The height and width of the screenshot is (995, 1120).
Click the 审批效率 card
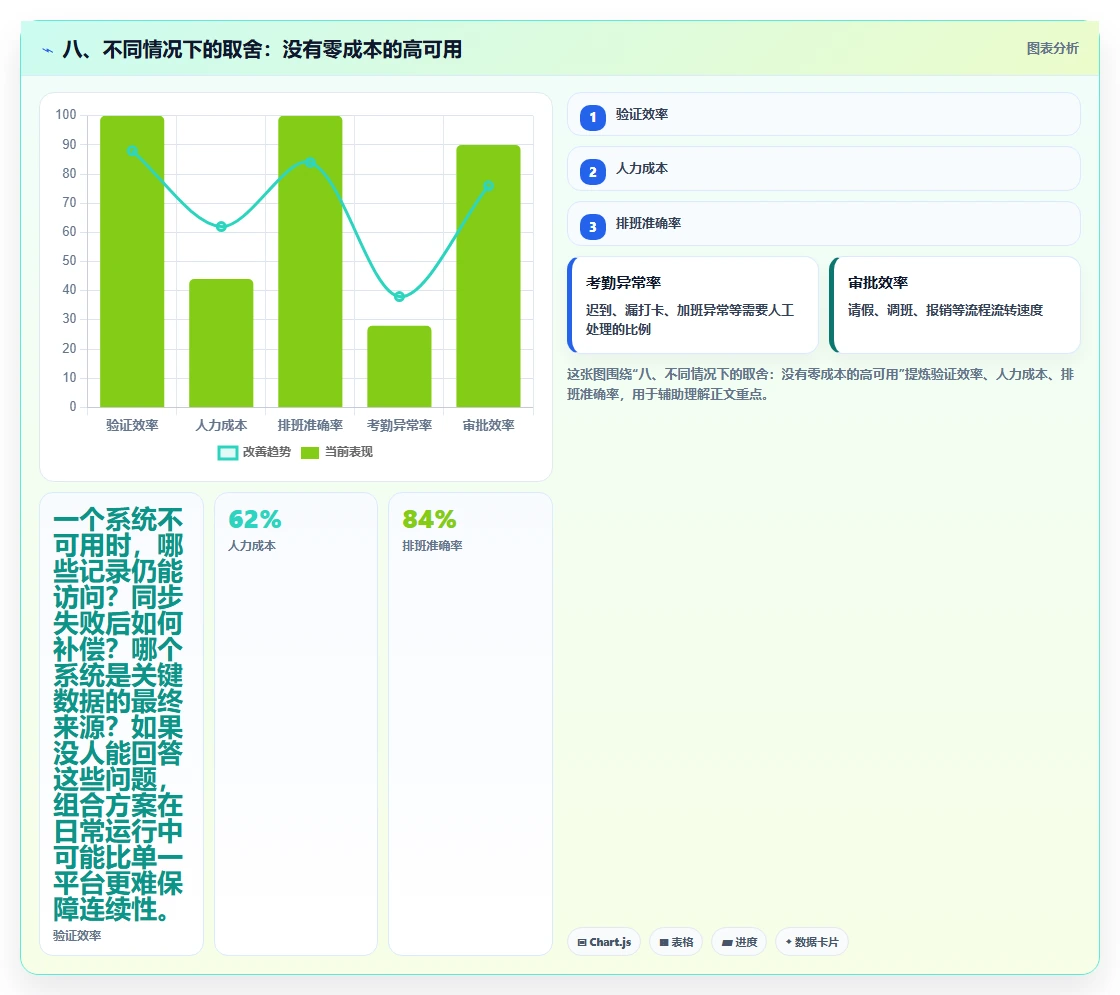[x=954, y=305]
